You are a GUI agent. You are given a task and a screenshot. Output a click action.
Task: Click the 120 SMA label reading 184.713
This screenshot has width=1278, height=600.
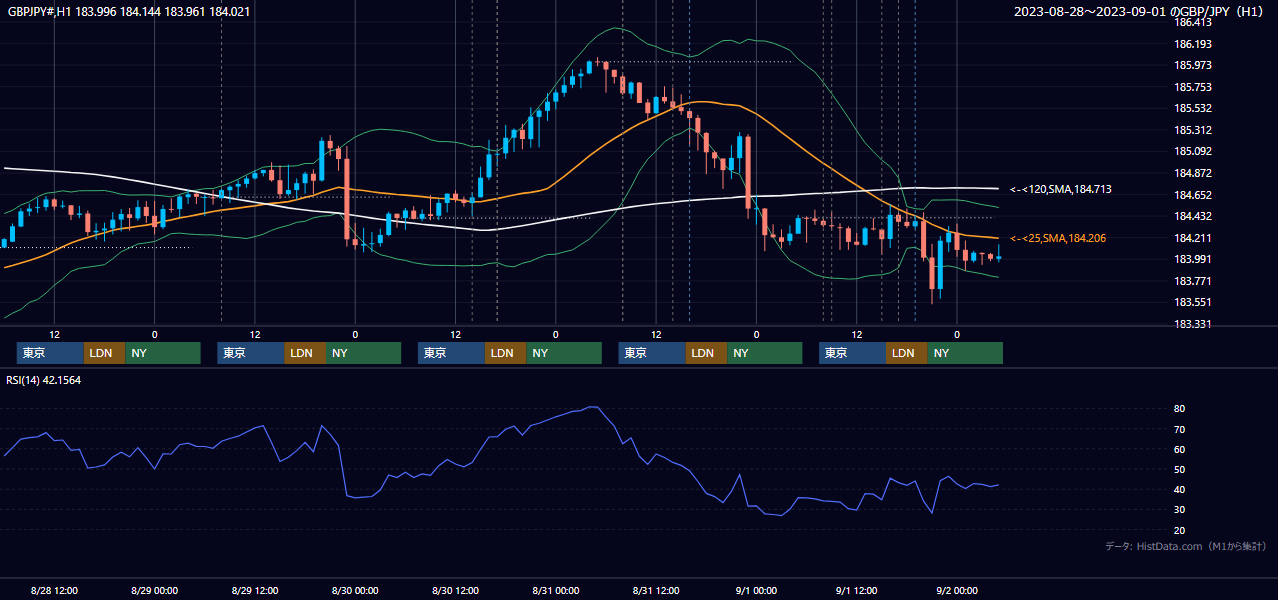[x=1061, y=189]
